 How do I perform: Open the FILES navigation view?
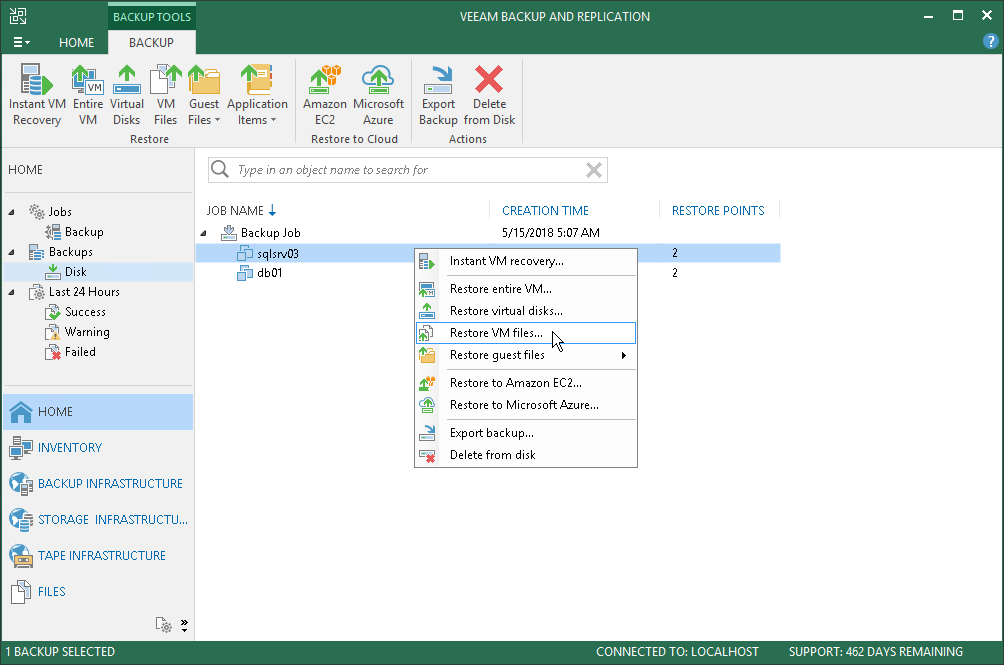[x=98, y=592]
